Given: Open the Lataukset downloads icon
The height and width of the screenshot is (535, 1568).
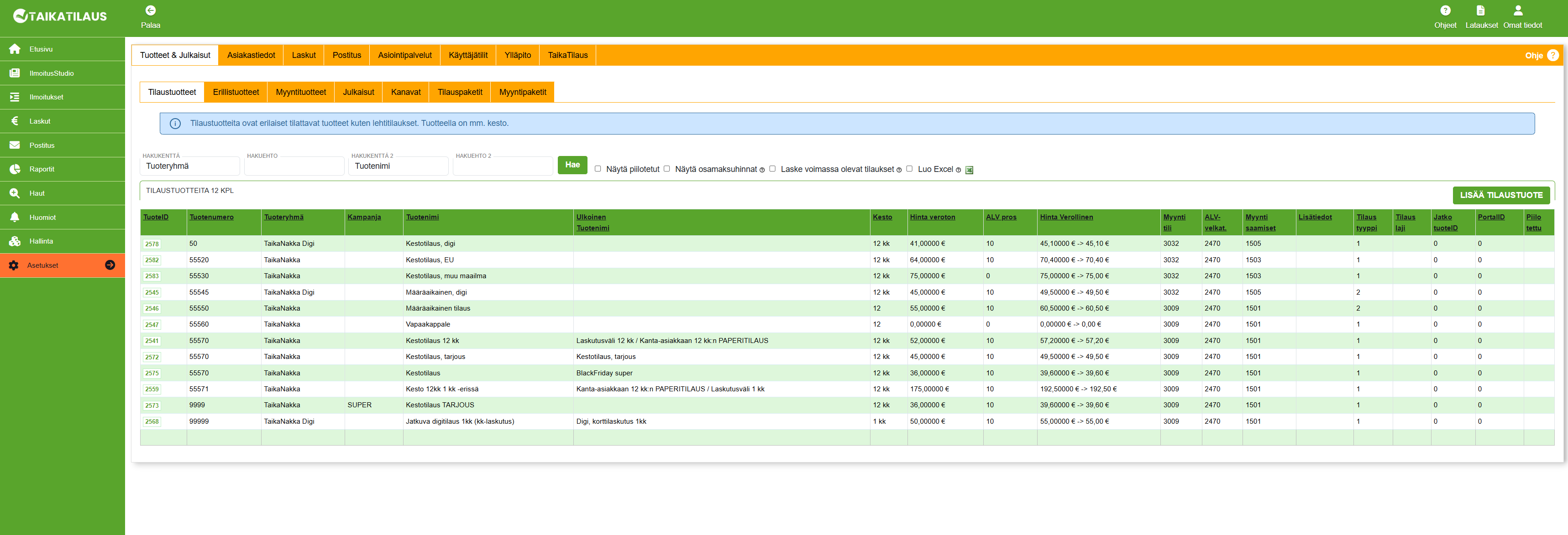Looking at the screenshot, I should coord(1480,10).
